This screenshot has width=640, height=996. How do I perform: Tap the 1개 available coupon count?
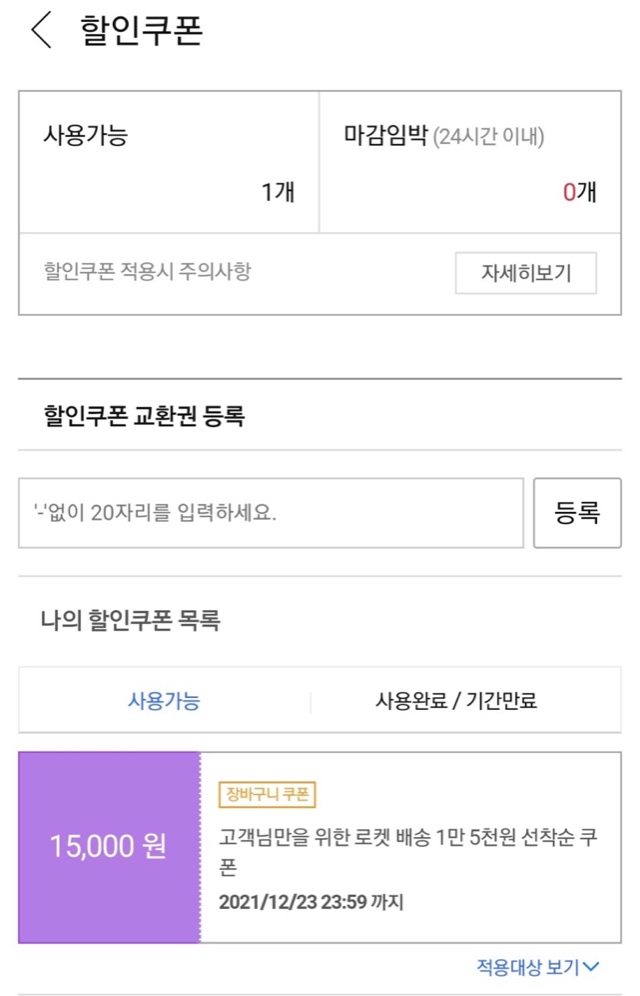point(278,192)
